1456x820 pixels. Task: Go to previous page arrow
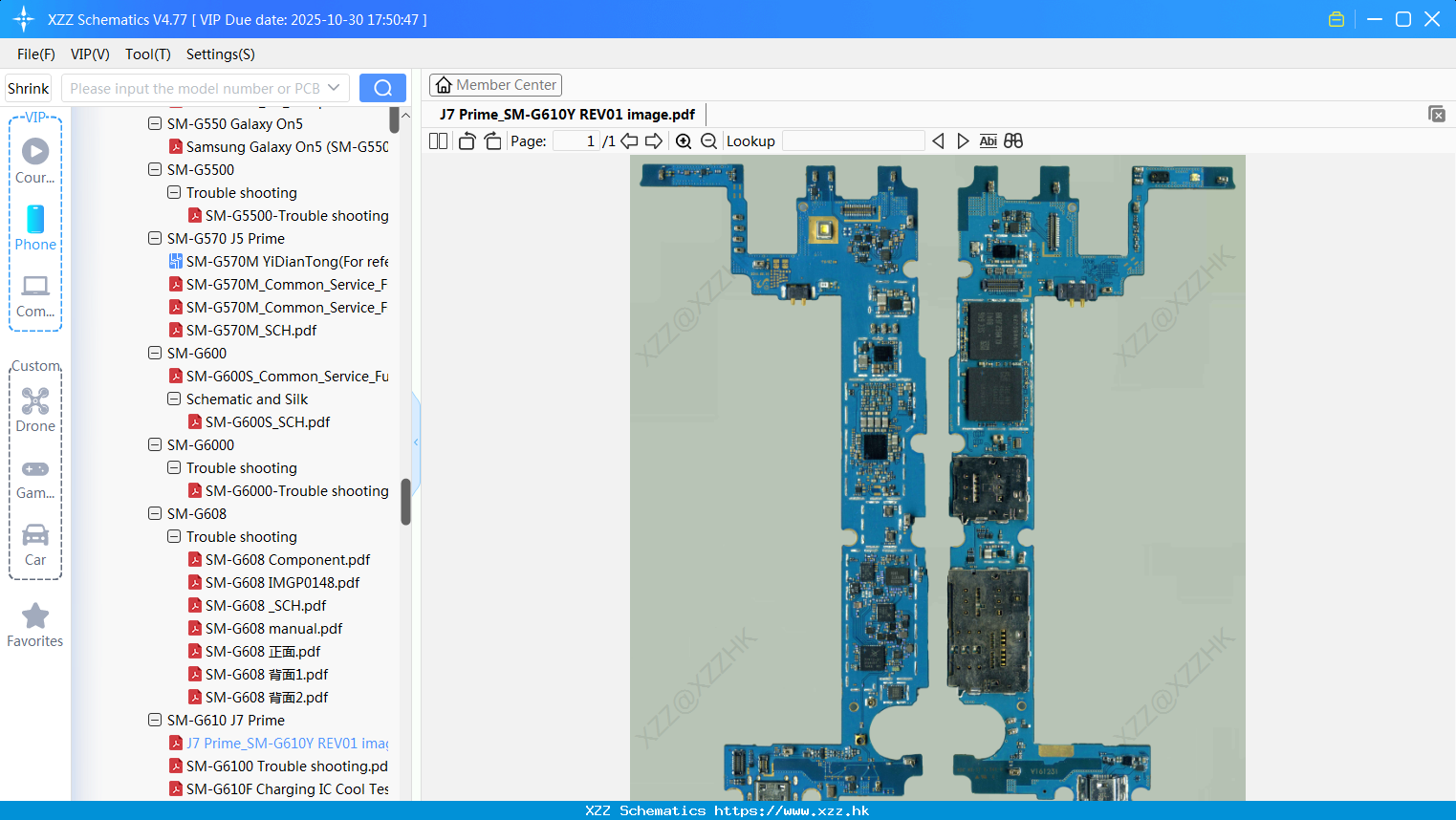(629, 140)
